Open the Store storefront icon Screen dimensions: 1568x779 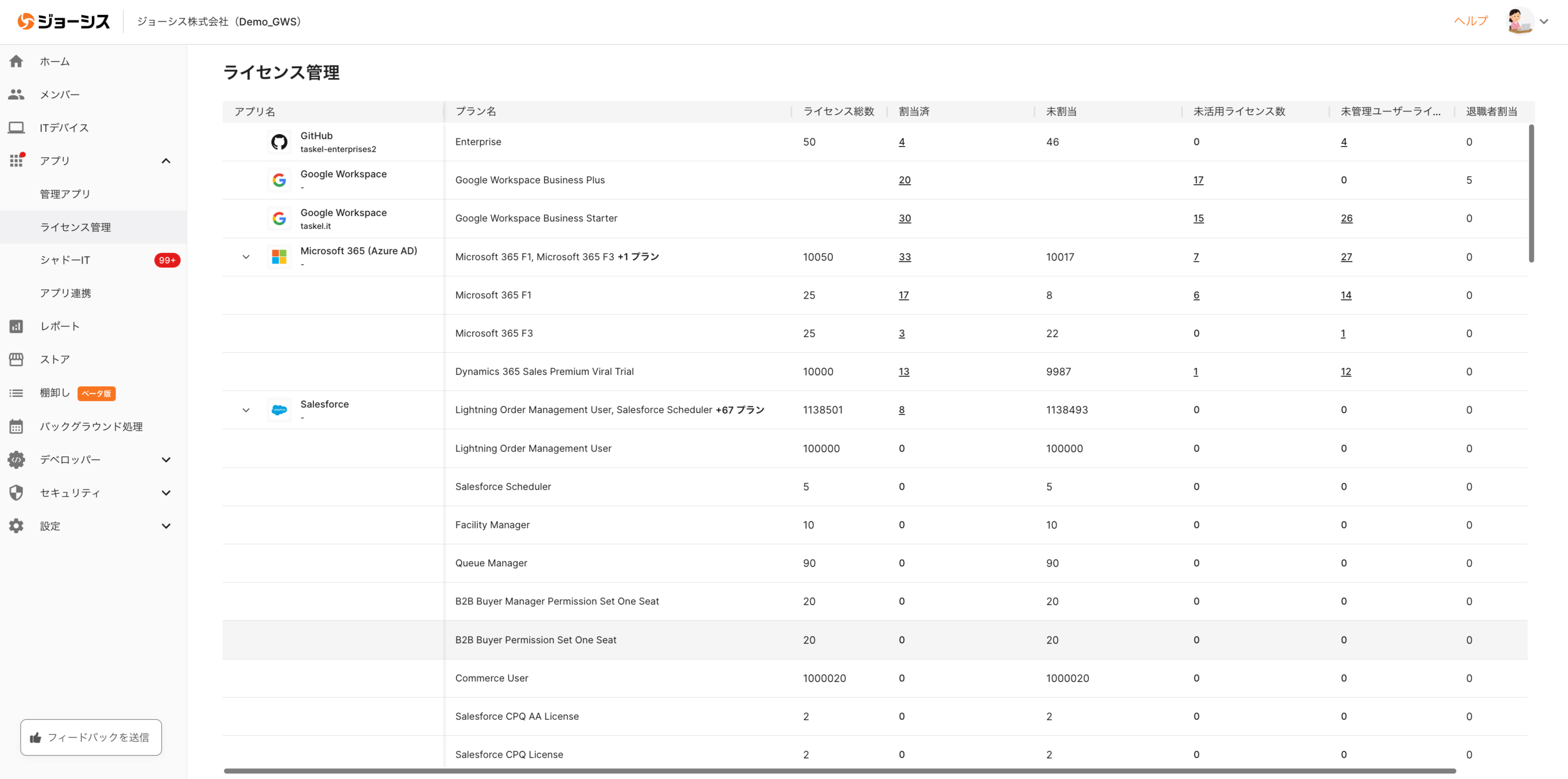[x=17, y=360]
